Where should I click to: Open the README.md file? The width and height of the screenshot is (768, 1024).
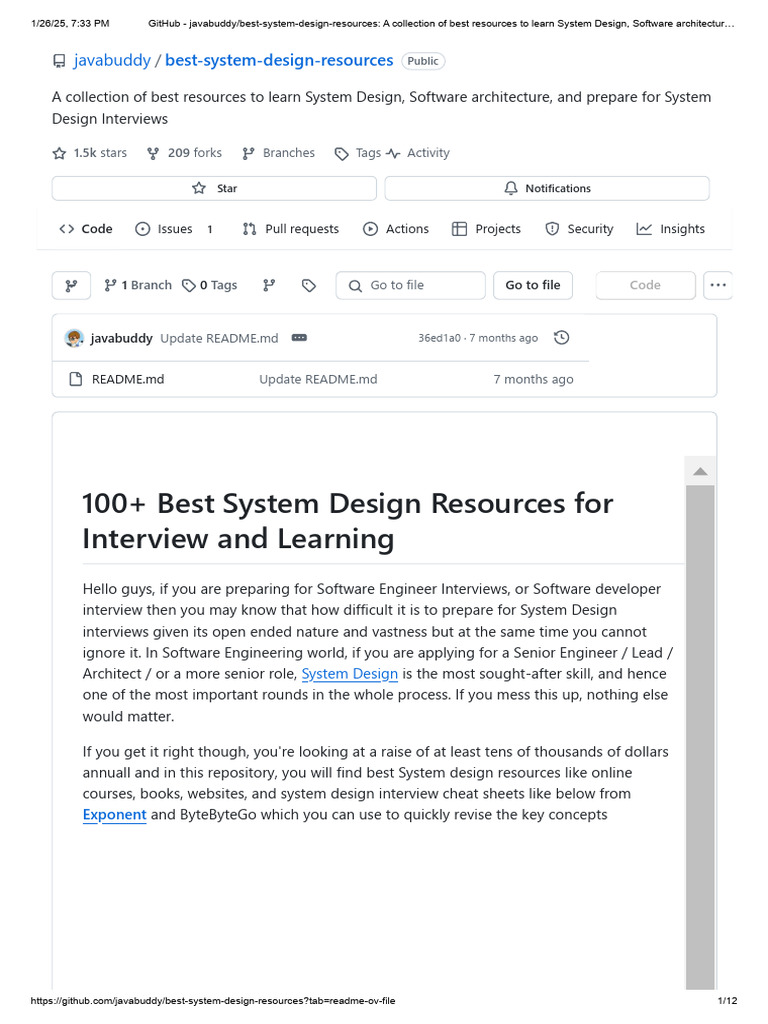[128, 379]
